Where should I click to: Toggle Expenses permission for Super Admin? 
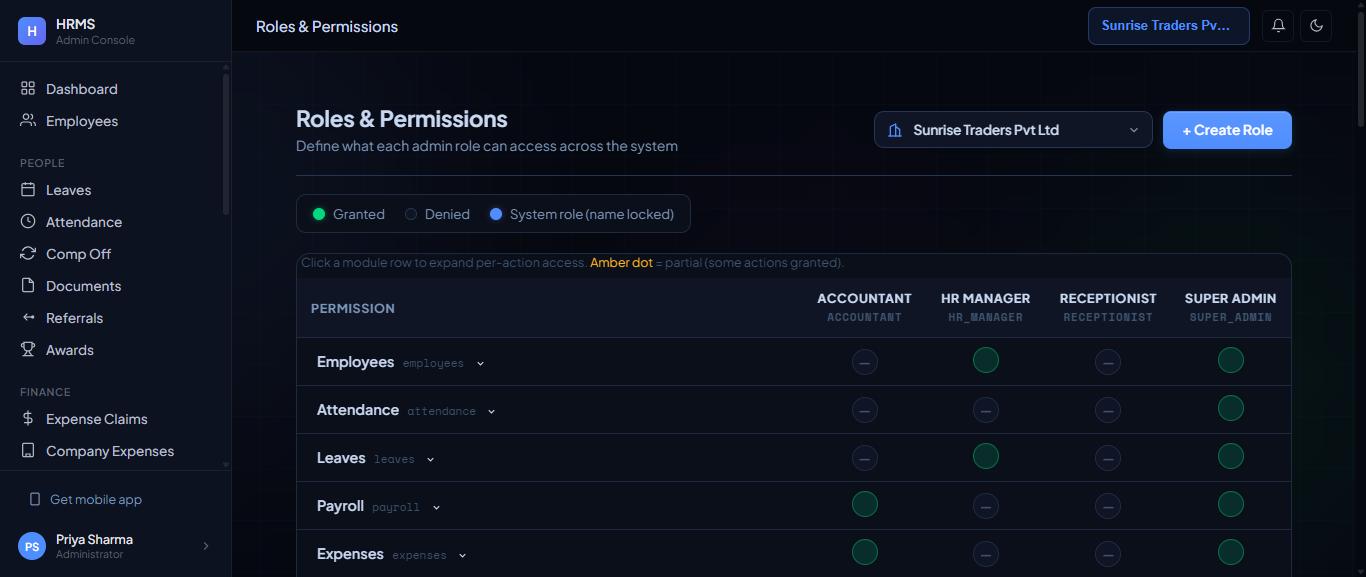pyautogui.click(x=1231, y=552)
